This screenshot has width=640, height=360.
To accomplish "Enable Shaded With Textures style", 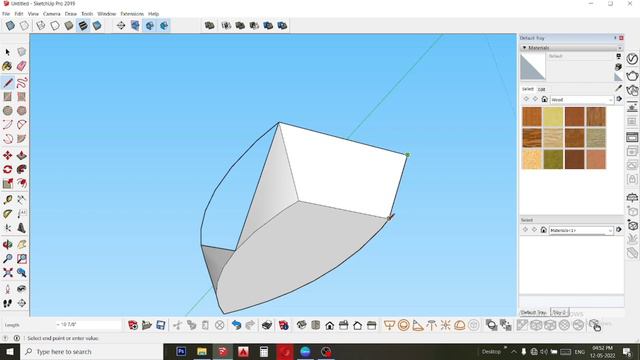I will pos(83,26).
